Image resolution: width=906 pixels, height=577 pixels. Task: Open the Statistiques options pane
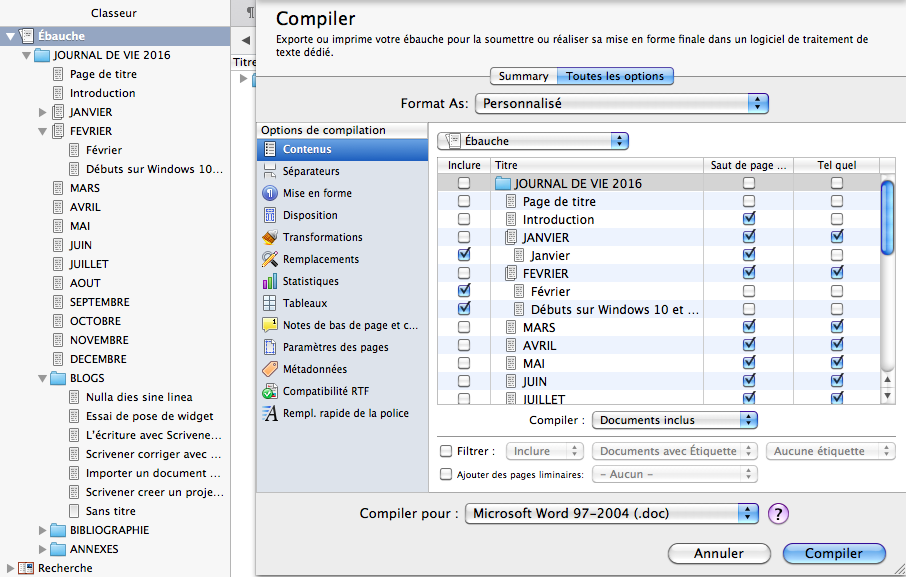coord(310,281)
